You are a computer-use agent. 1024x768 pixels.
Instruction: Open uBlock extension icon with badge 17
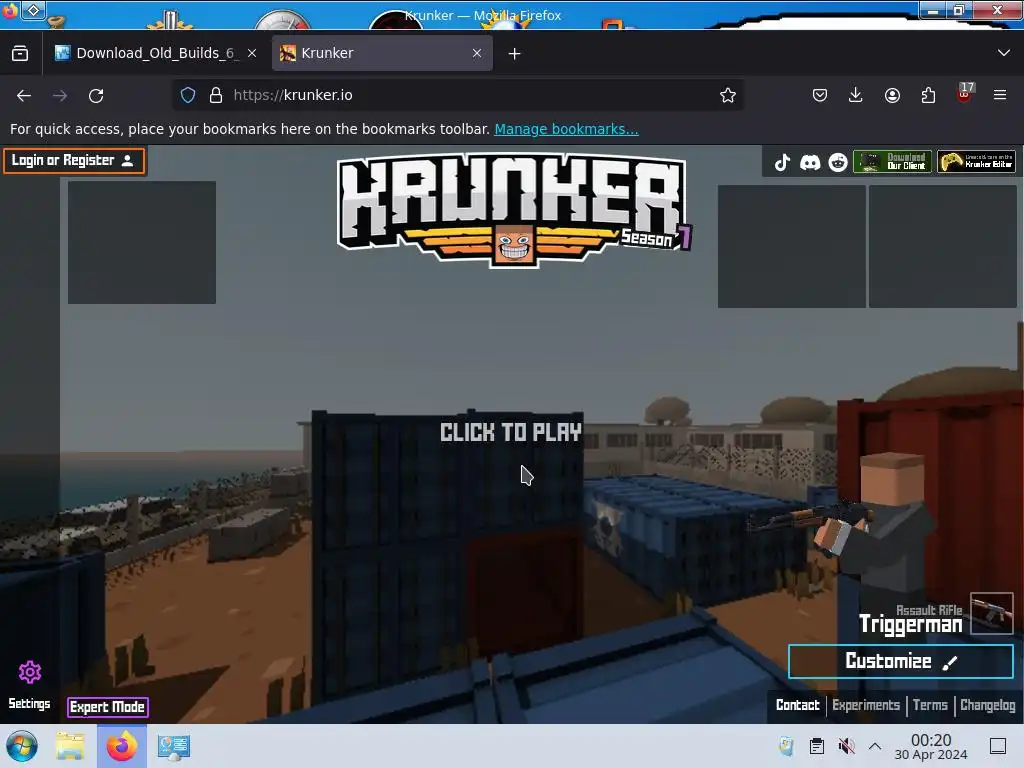[965, 94]
